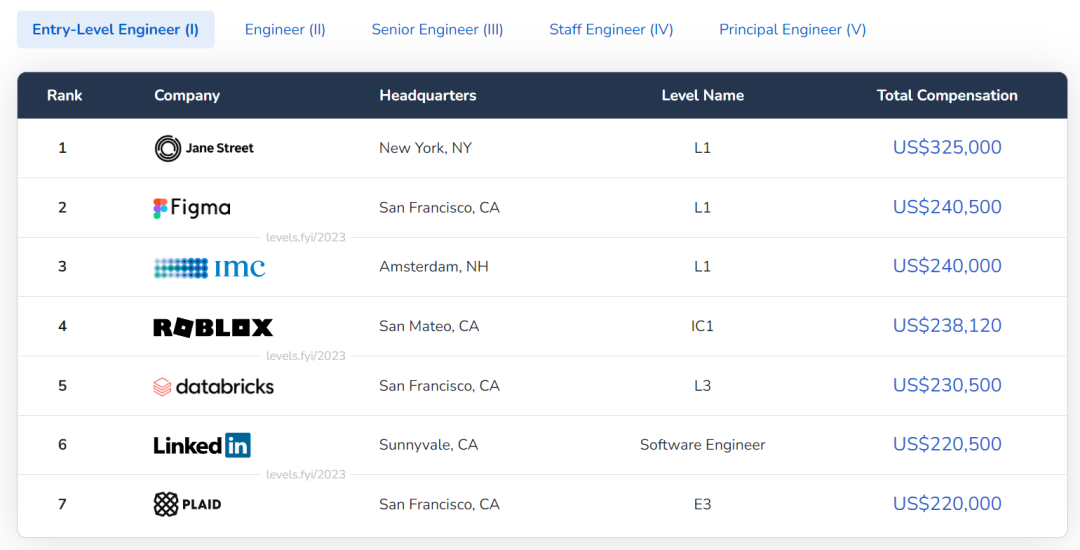Image resolution: width=1080 pixels, height=550 pixels.
Task: Click the Databricks logo
Action: point(213,386)
